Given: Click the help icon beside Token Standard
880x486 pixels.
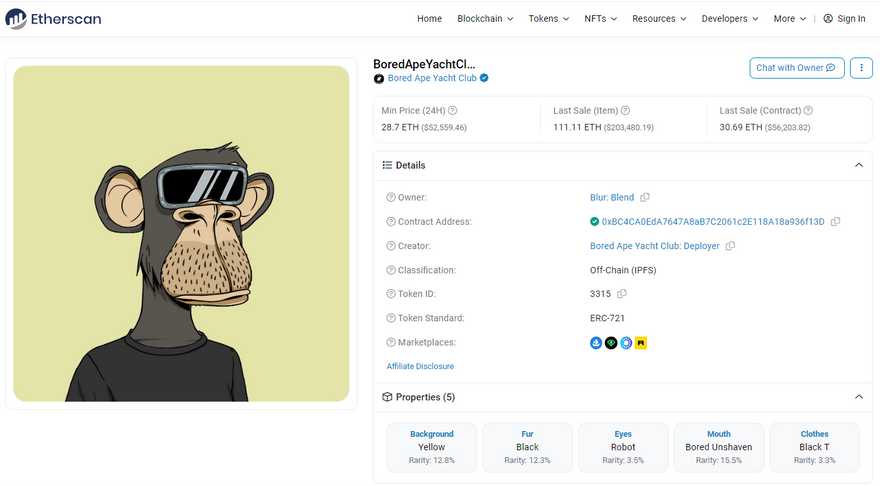Looking at the screenshot, I should tap(390, 318).
